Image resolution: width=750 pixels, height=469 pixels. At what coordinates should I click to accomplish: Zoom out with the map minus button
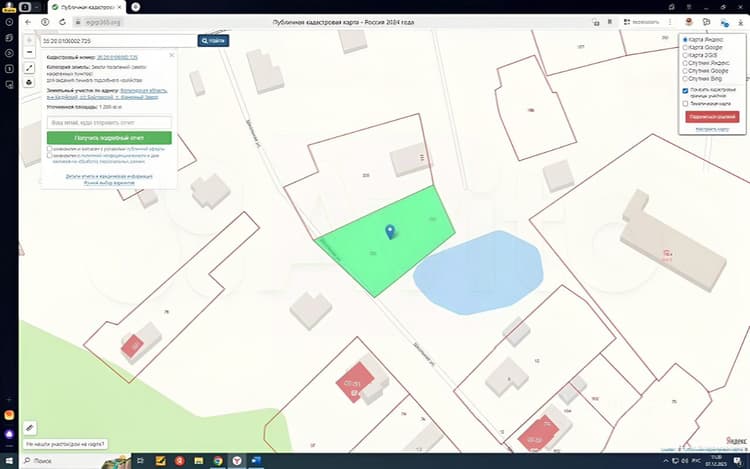[x=30, y=52]
